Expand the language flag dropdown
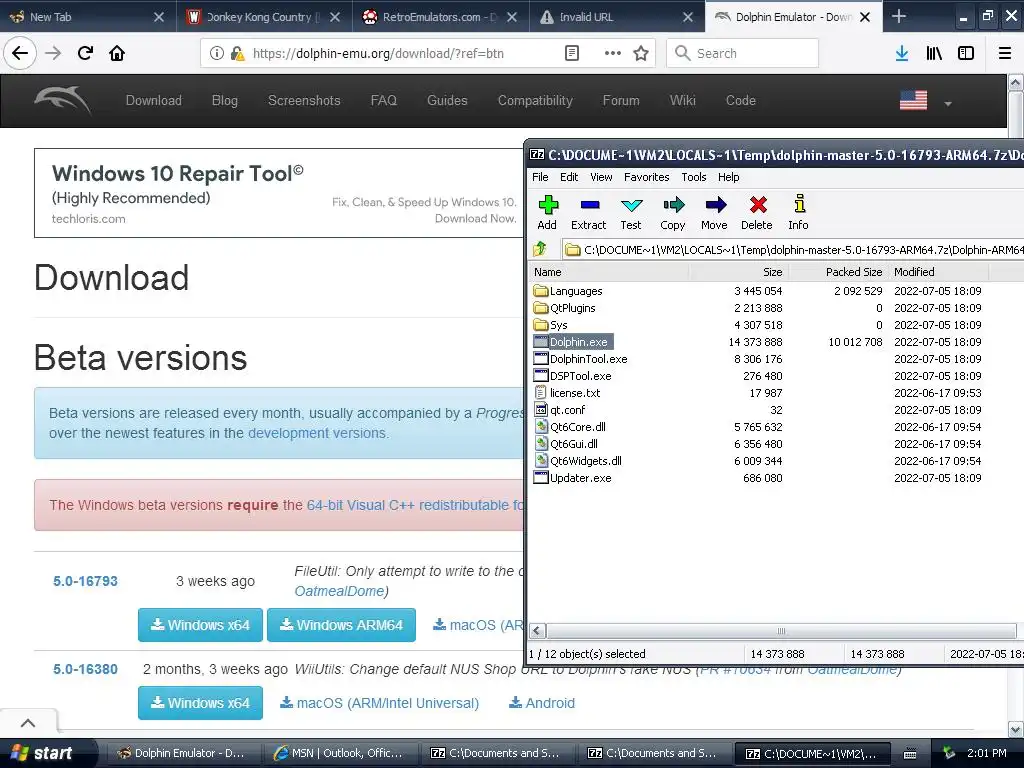This screenshot has height=768, width=1024. pos(925,101)
